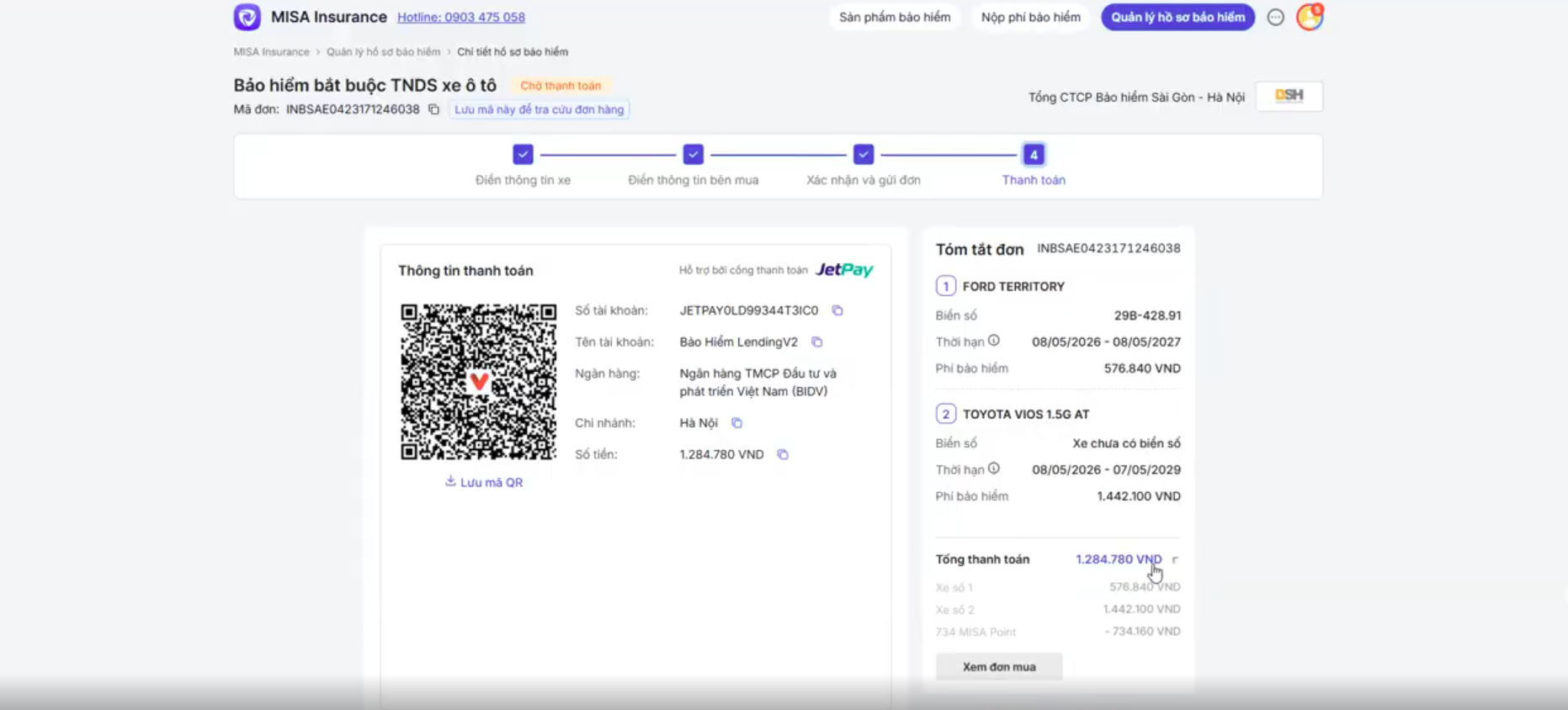Open the user avatar with notification badge
This screenshot has height=710, width=1568.
pyautogui.click(x=1310, y=16)
